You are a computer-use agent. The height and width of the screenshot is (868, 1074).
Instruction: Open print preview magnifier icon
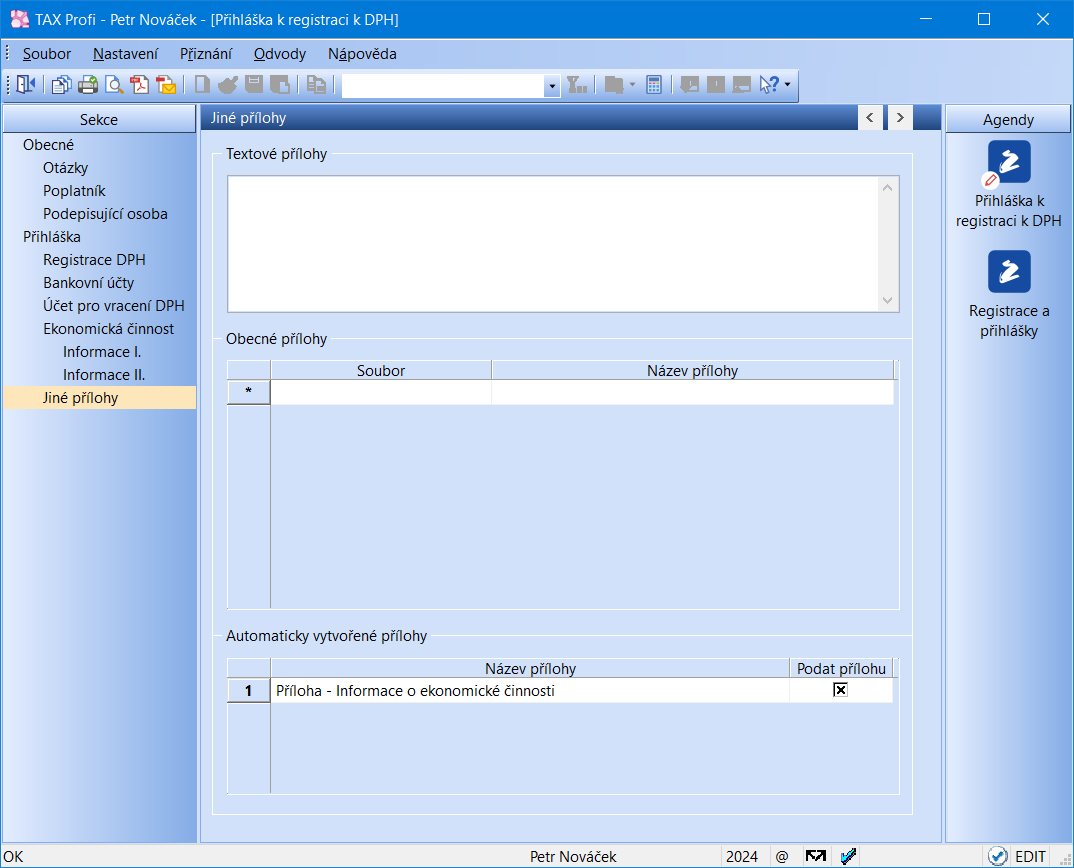pos(114,85)
